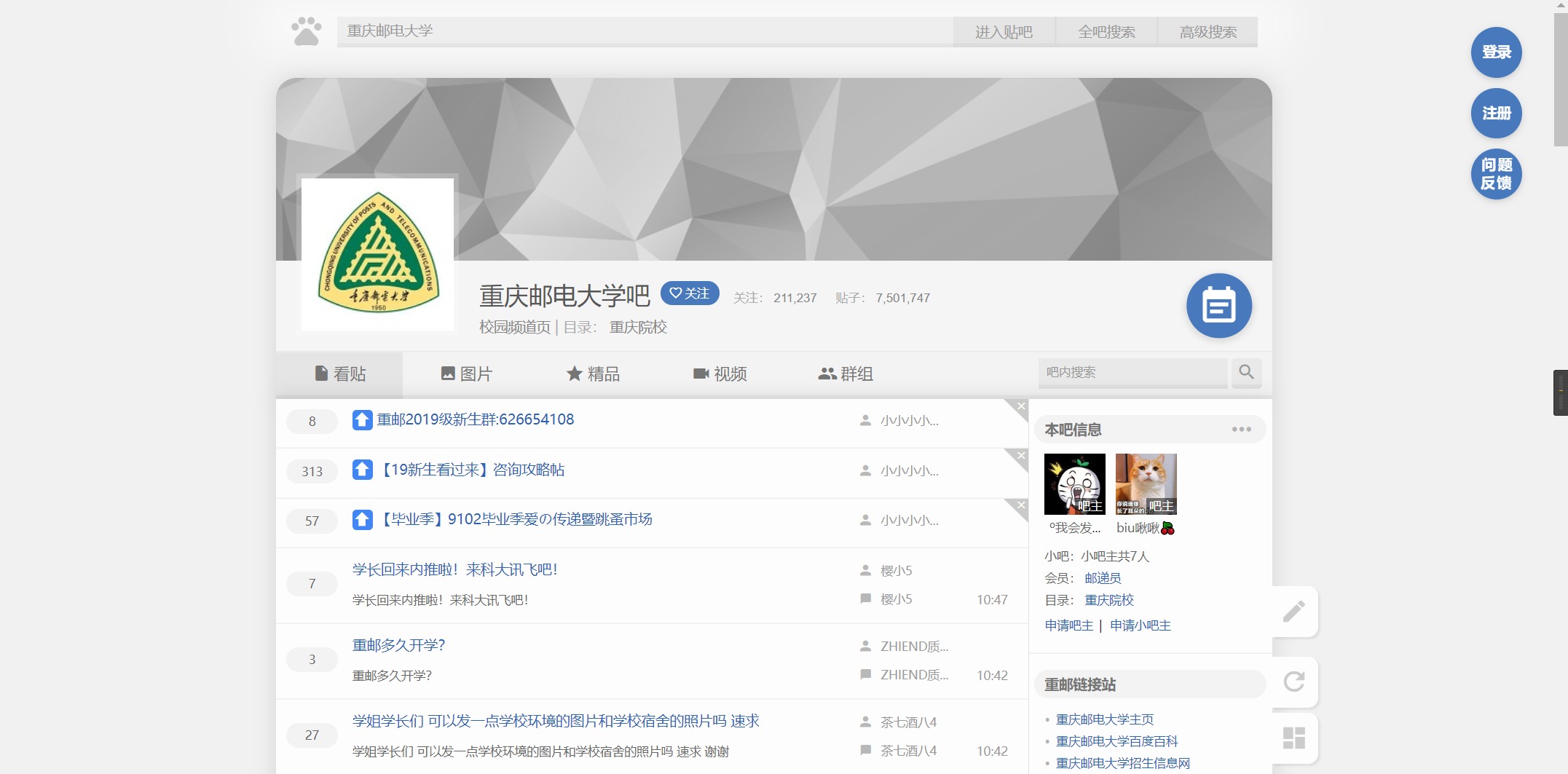Screen dimensions: 1568x774
Task: Select the 精品 tab
Action: pyautogui.click(x=593, y=374)
